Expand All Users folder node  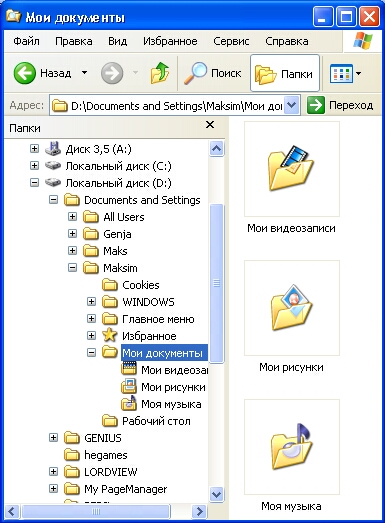pos(72,216)
